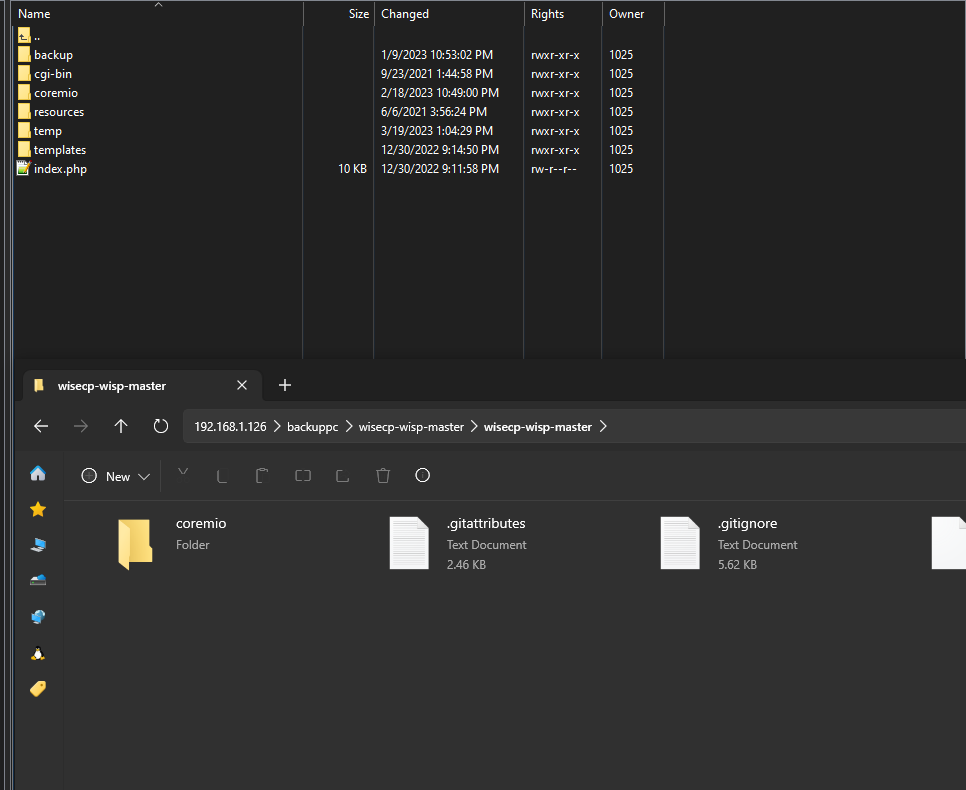Click the bold last wisecp-wisp-master breadcrumb
The width and height of the screenshot is (966, 790).
[x=538, y=426]
